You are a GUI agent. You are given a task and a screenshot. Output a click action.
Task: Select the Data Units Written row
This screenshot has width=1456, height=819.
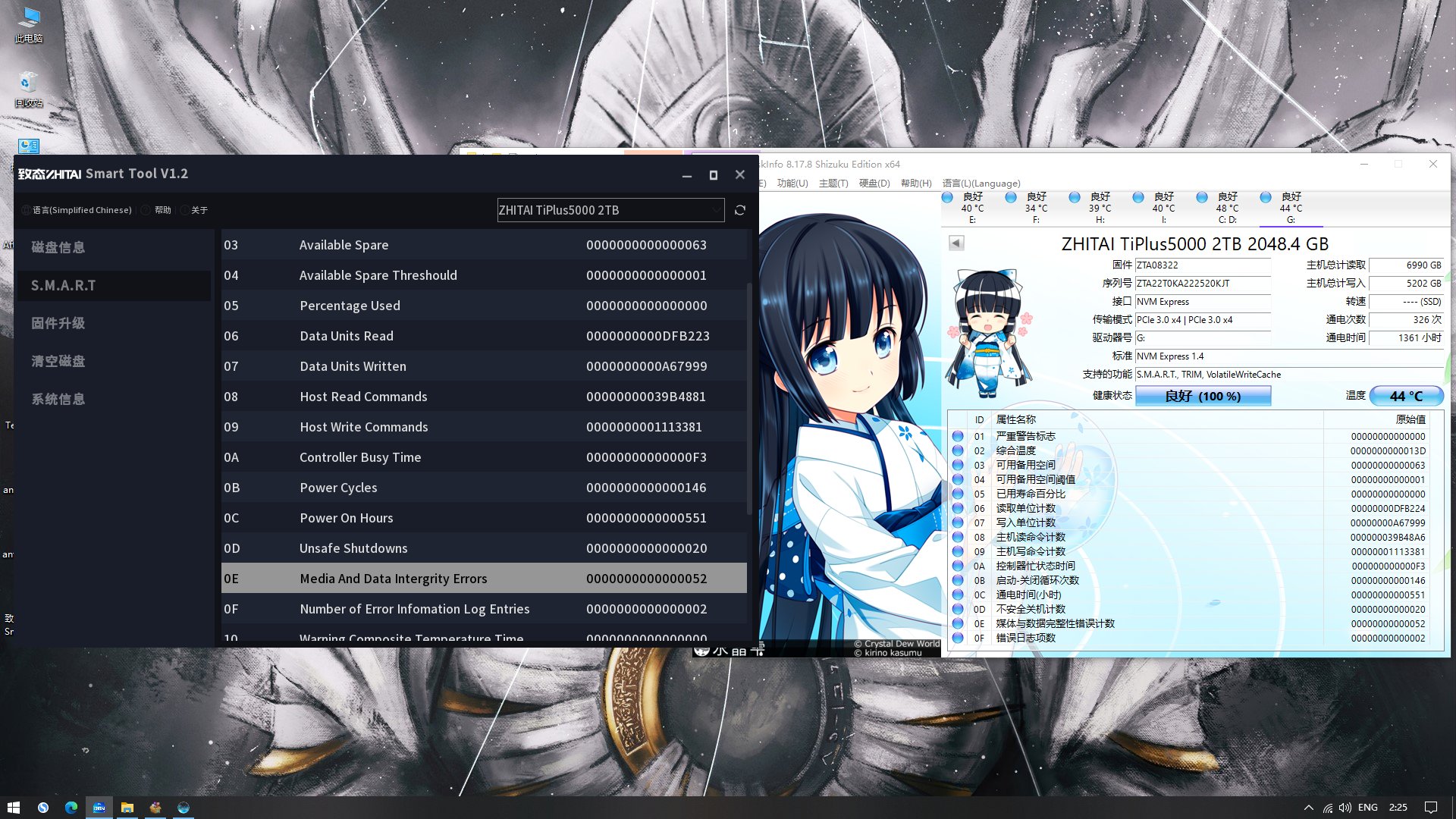pyautogui.click(x=484, y=366)
